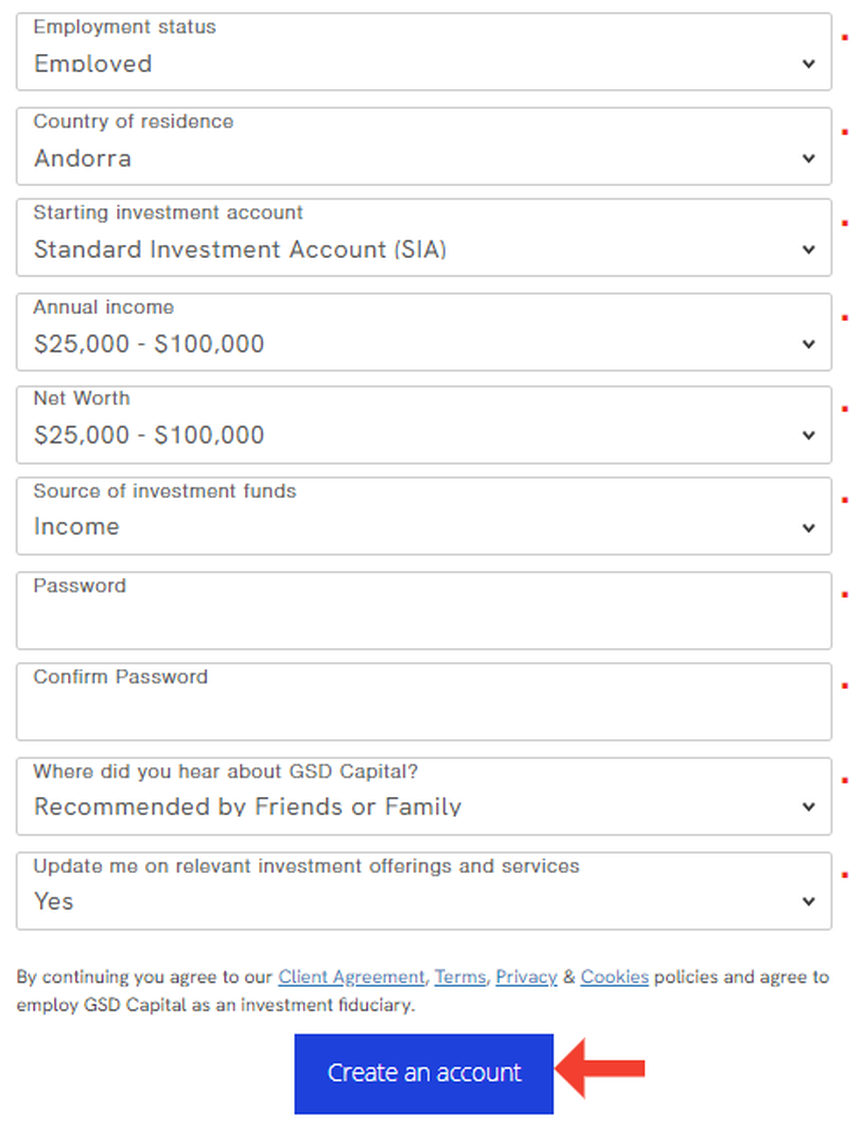
Task: Open the Net Worth dropdown
Action: pos(423,424)
